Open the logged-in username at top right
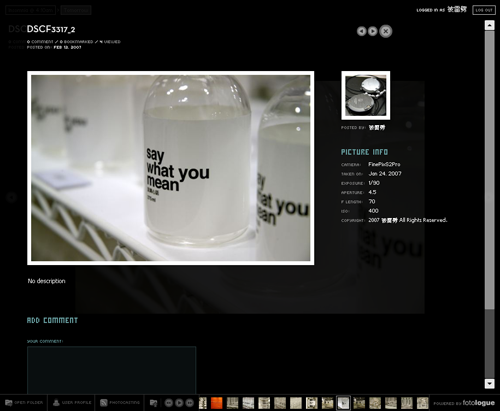 point(457,9)
